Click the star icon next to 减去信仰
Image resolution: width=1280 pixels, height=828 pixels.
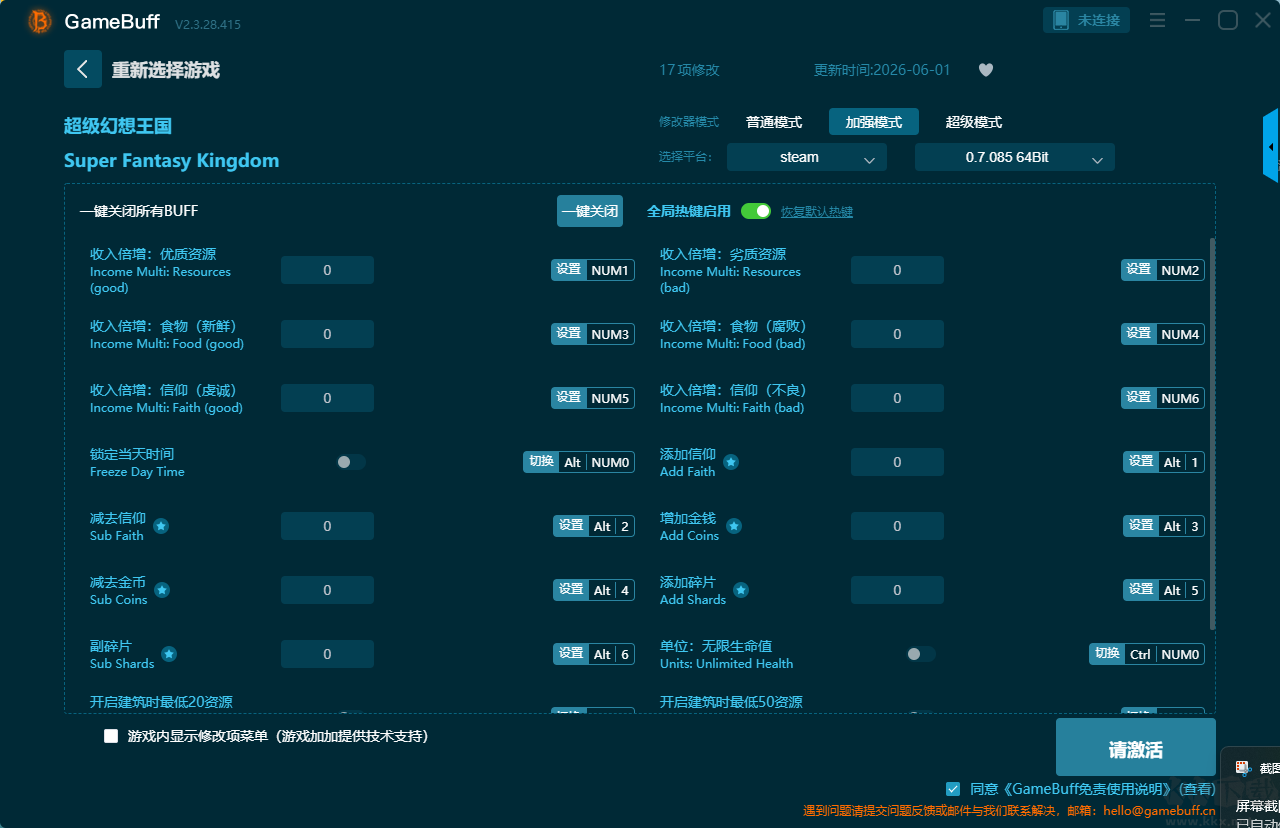click(x=161, y=526)
